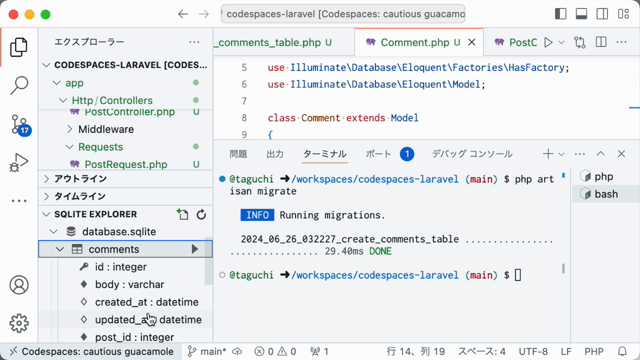Image resolution: width=640 pixels, height=360 pixels.
Task: Select the bash terminal in list
Action: 605,194
